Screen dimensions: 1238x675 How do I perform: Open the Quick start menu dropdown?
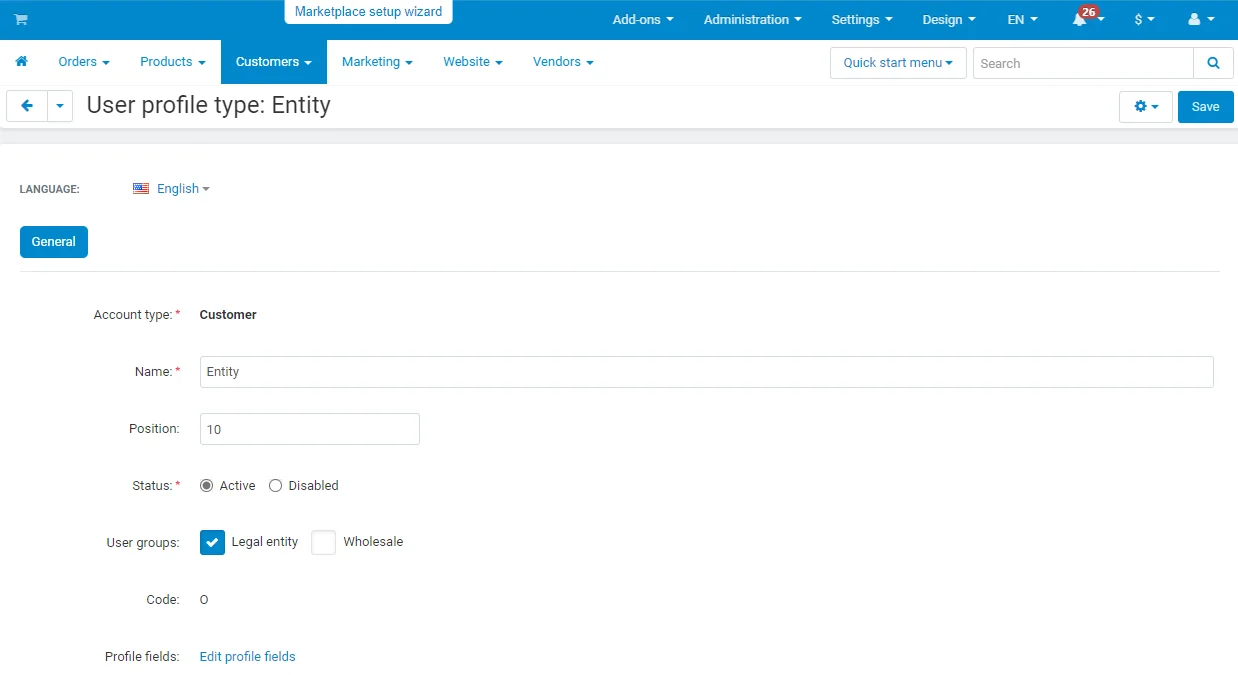point(897,63)
